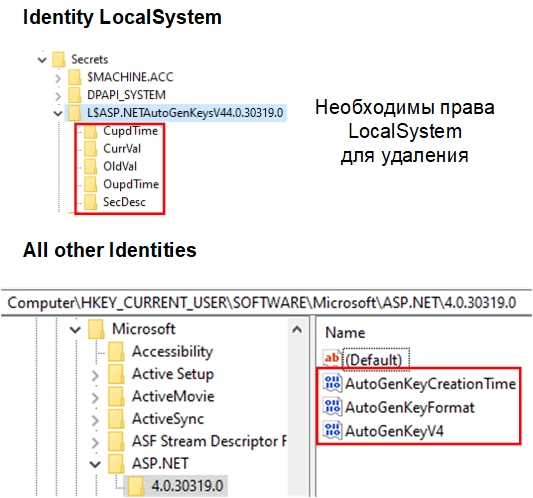Click the AutoGenKeyV4 binary value icon

pyautogui.click(x=332, y=430)
